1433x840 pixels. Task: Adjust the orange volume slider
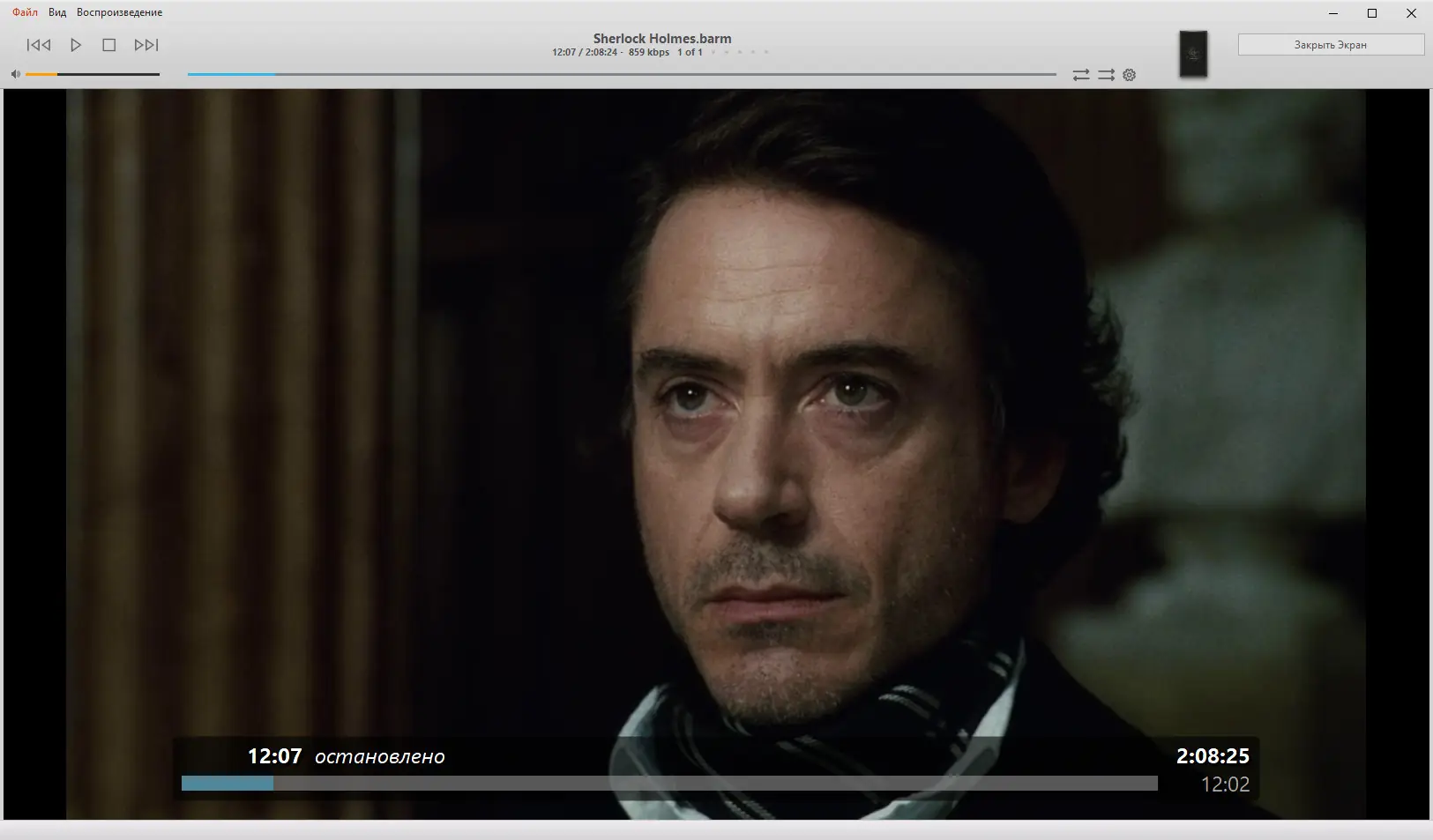click(x=93, y=74)
